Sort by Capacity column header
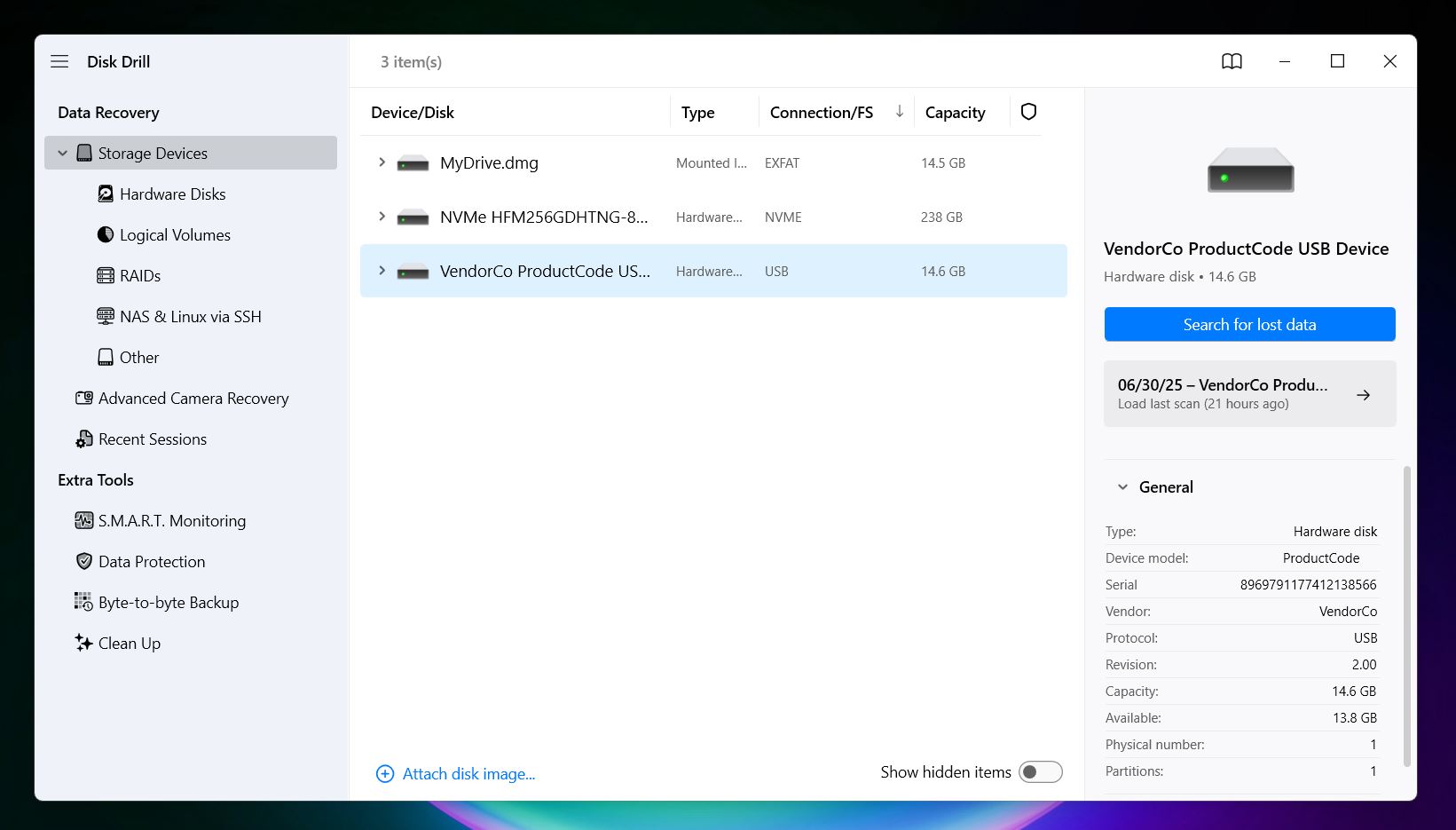 coord(956,112)
